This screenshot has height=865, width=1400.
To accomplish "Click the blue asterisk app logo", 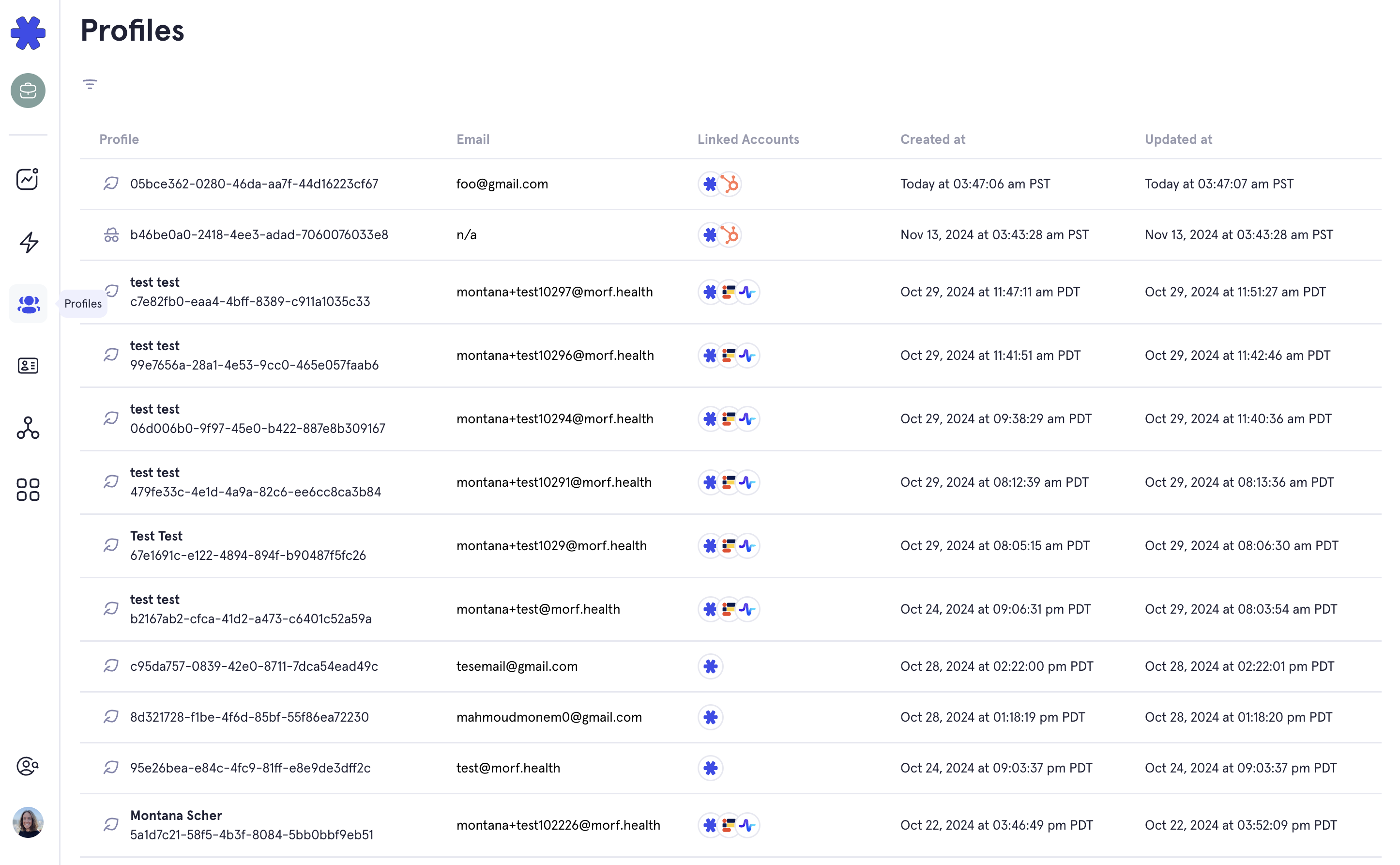I will [x=28, y=32].
